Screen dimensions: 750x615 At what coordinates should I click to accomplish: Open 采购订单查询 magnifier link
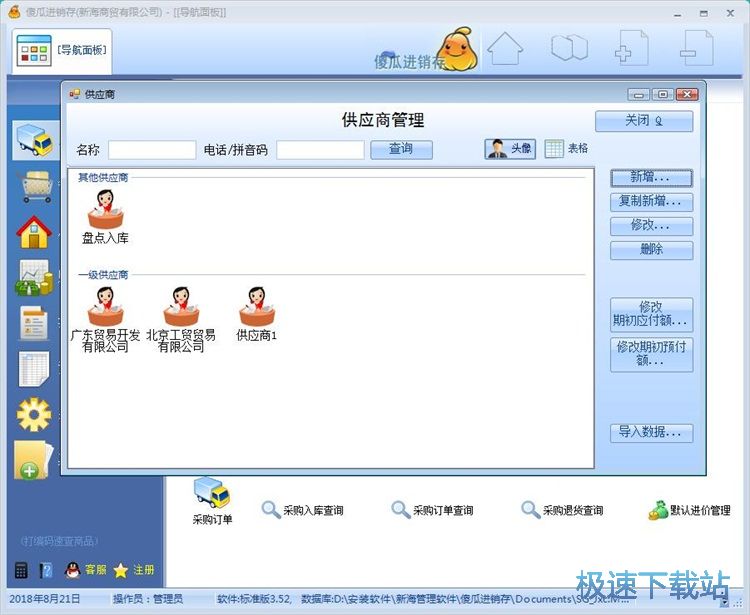[x=432, y=510]
